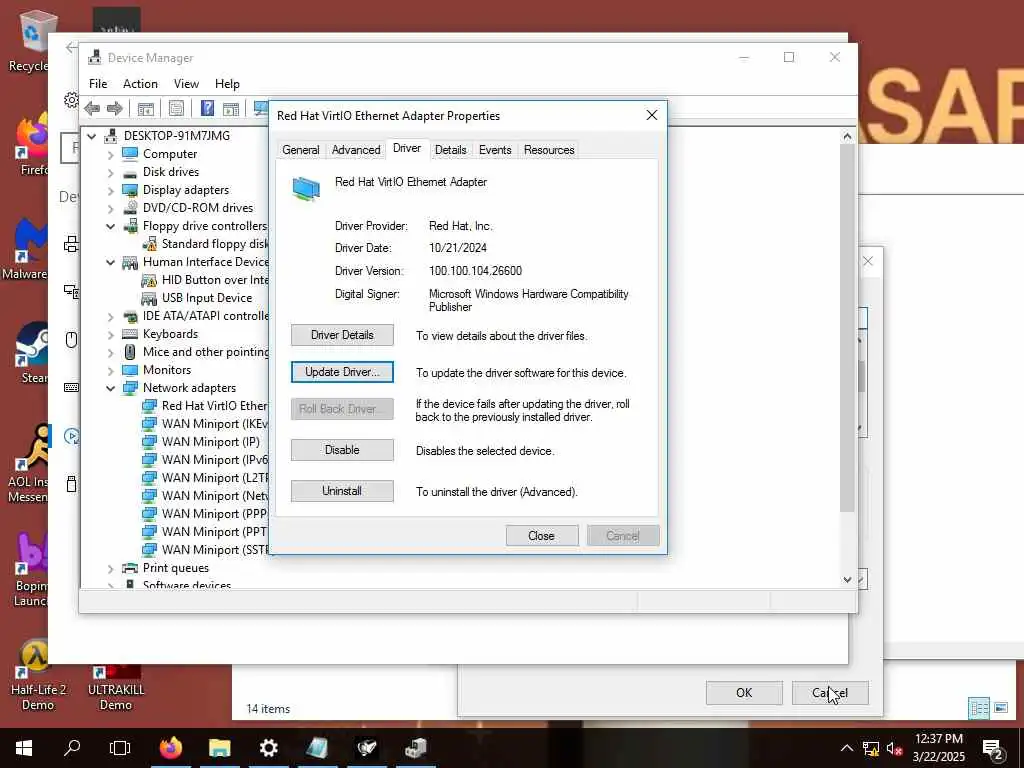
Task: Show hidden system tray icons chevron
Action: pos(846,748)
